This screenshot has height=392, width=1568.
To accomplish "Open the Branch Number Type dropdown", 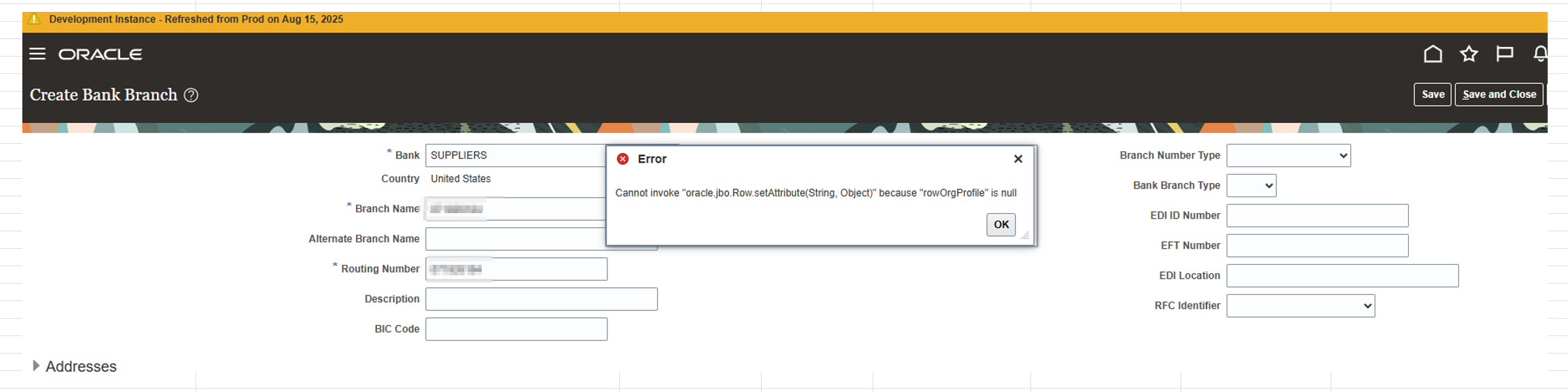I will coord(1289,155).
